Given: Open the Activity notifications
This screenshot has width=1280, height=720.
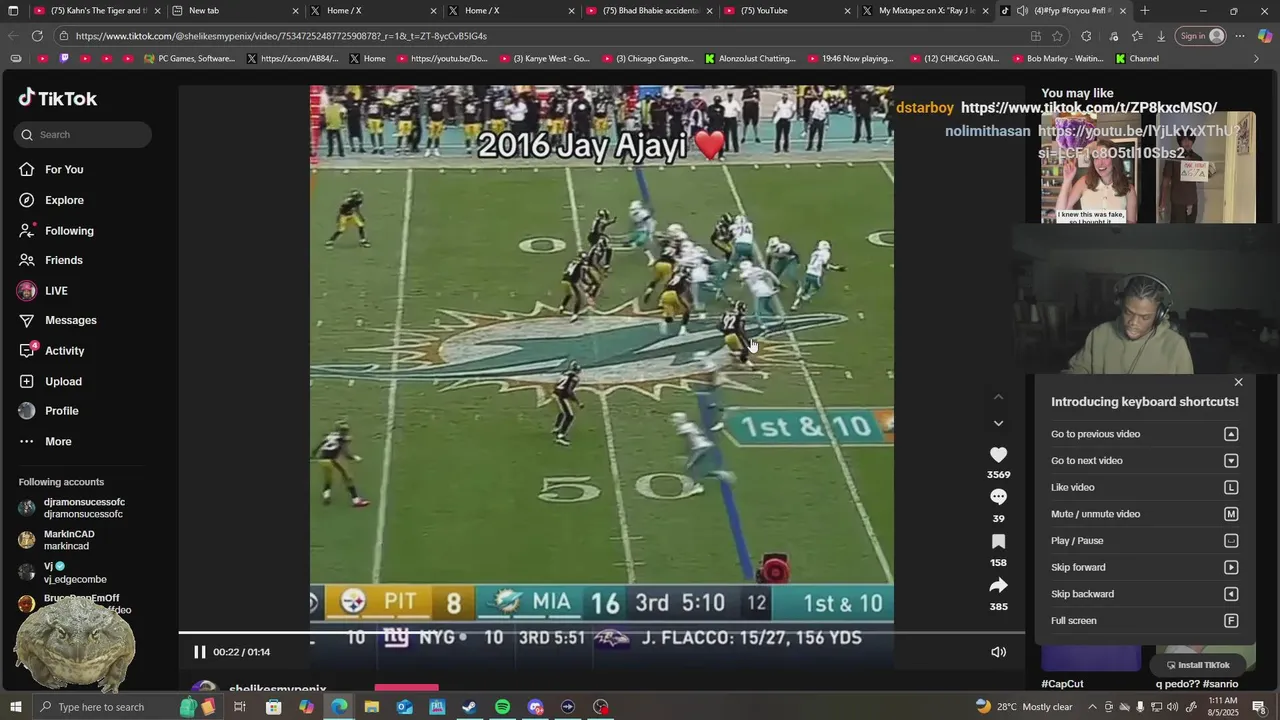Looking at the screenshot, I should [x=51, y=351].
